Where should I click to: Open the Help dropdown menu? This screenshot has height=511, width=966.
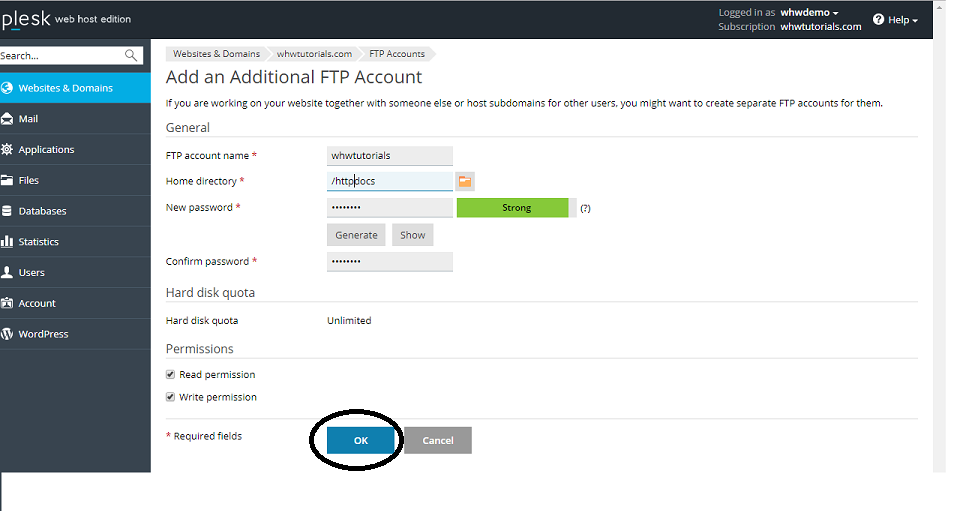coord(895,20)
